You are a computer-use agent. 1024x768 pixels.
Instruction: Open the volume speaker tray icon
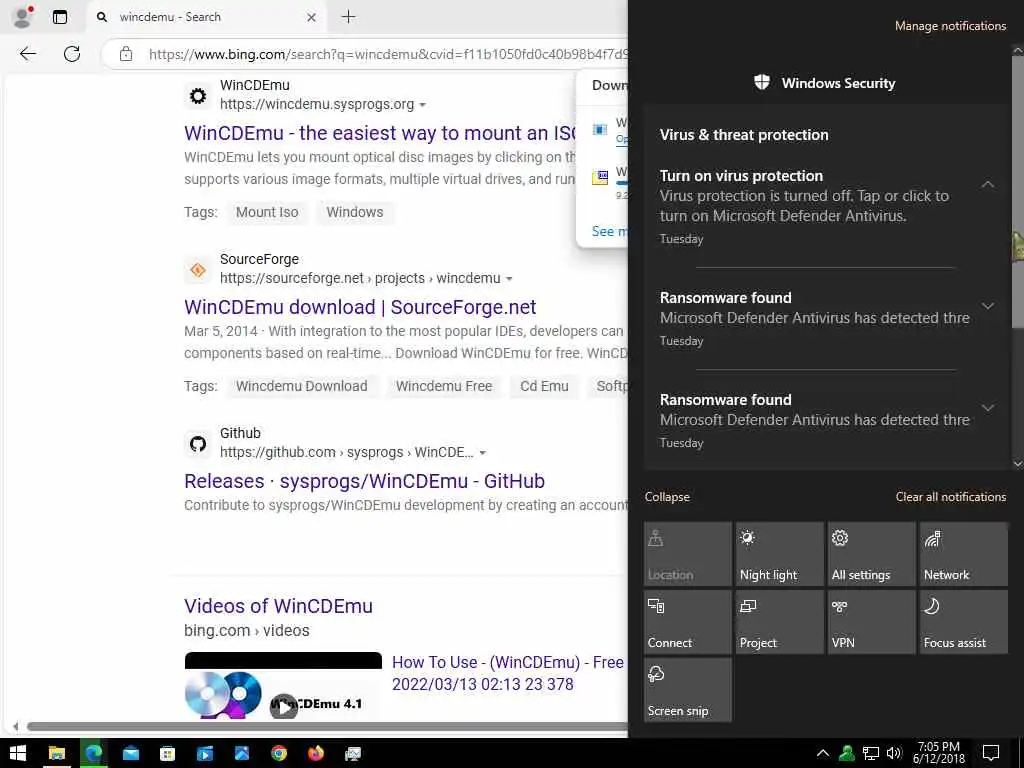pos(894,754)
